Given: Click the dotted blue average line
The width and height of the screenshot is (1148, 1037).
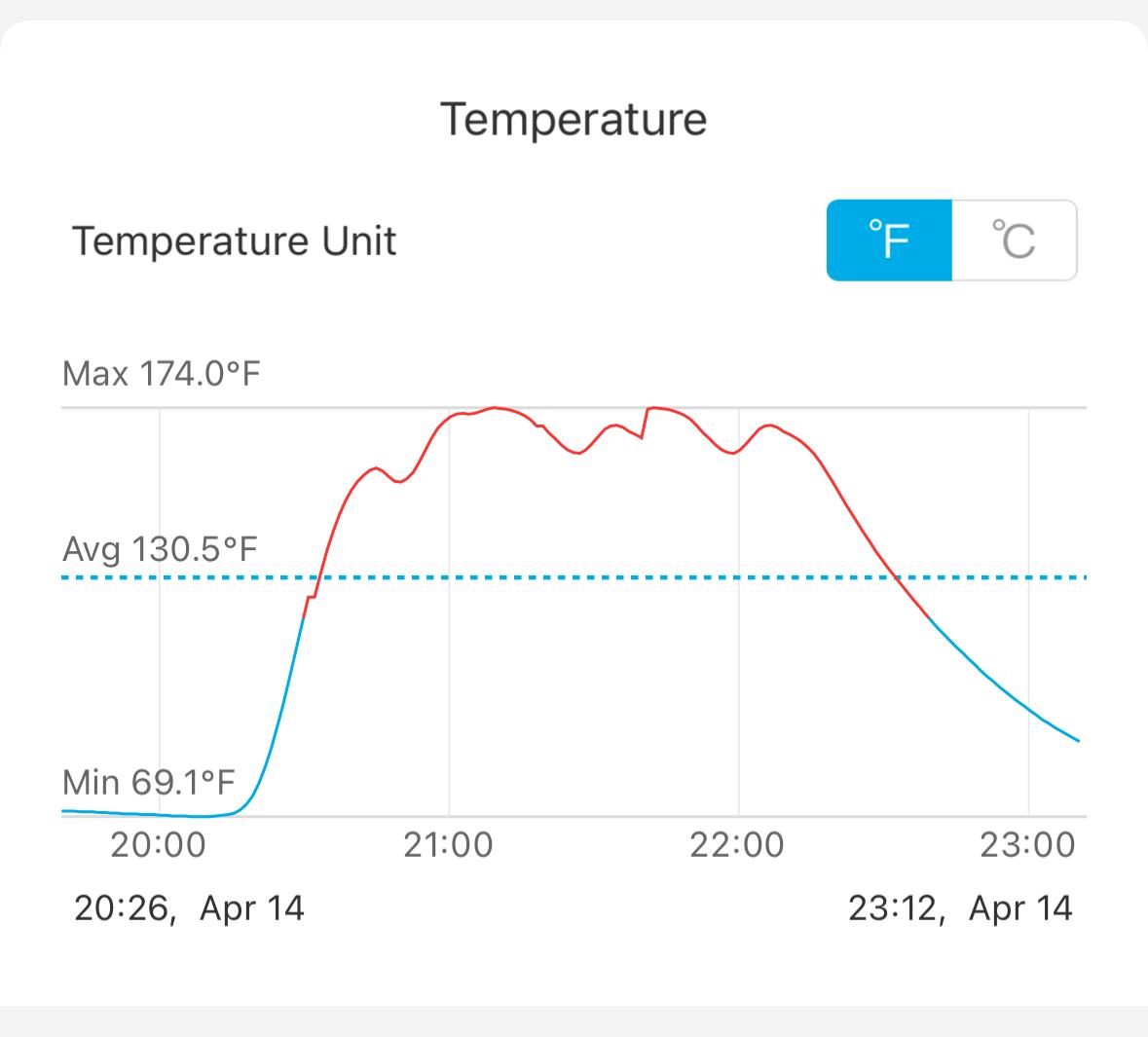Looking at the screenshot, I should tap(584, 577).
